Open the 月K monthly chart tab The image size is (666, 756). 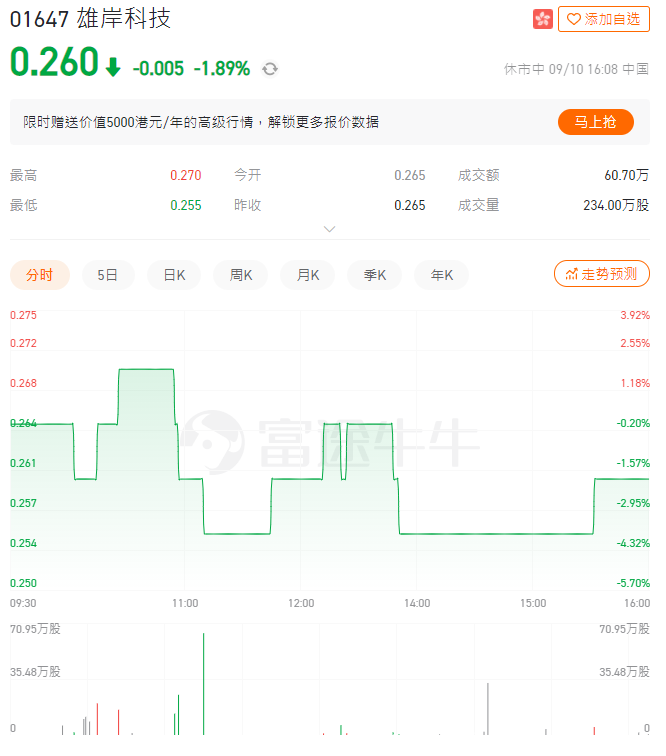coord(307,275)
